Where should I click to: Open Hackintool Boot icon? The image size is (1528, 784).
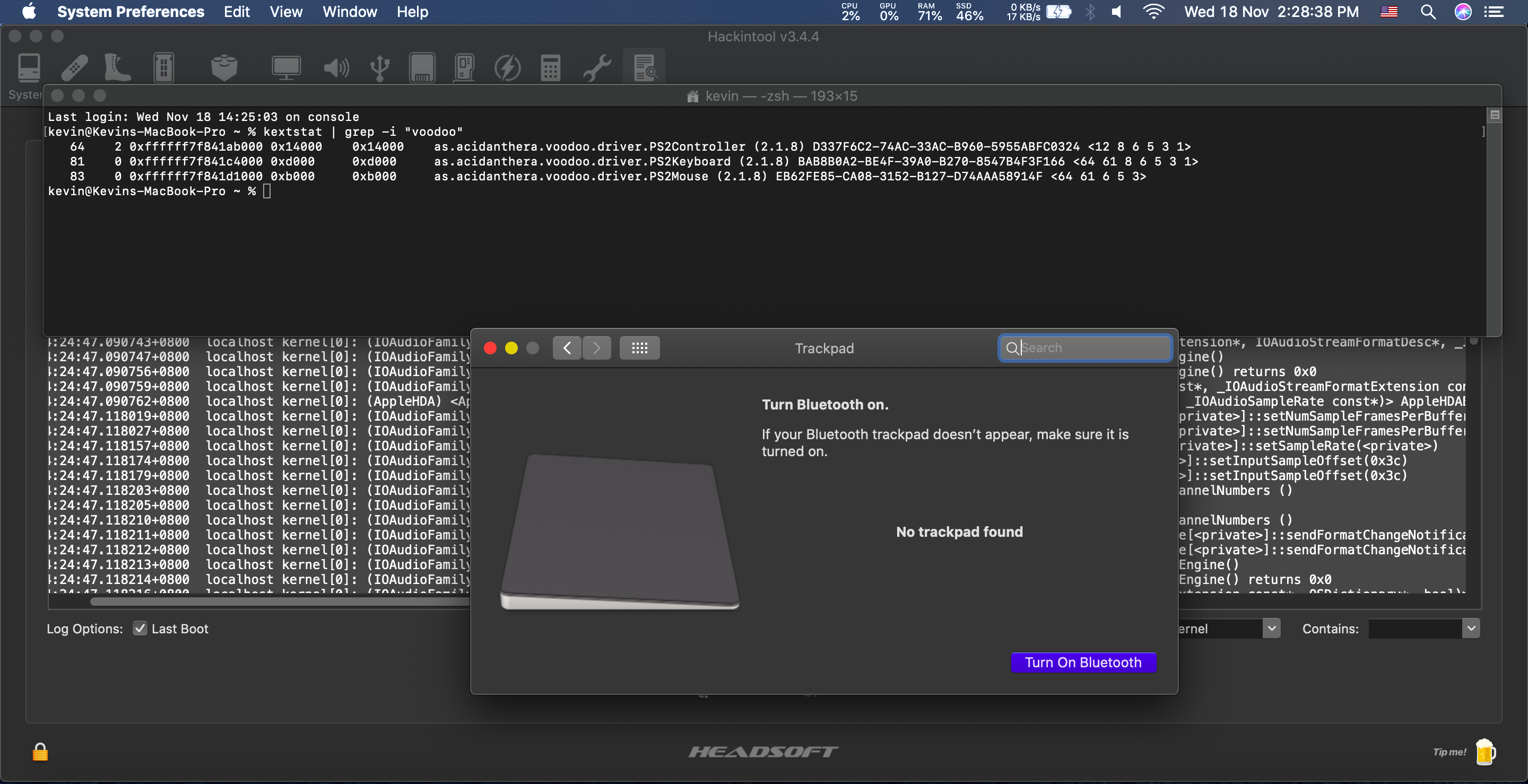tap(117, 67)
